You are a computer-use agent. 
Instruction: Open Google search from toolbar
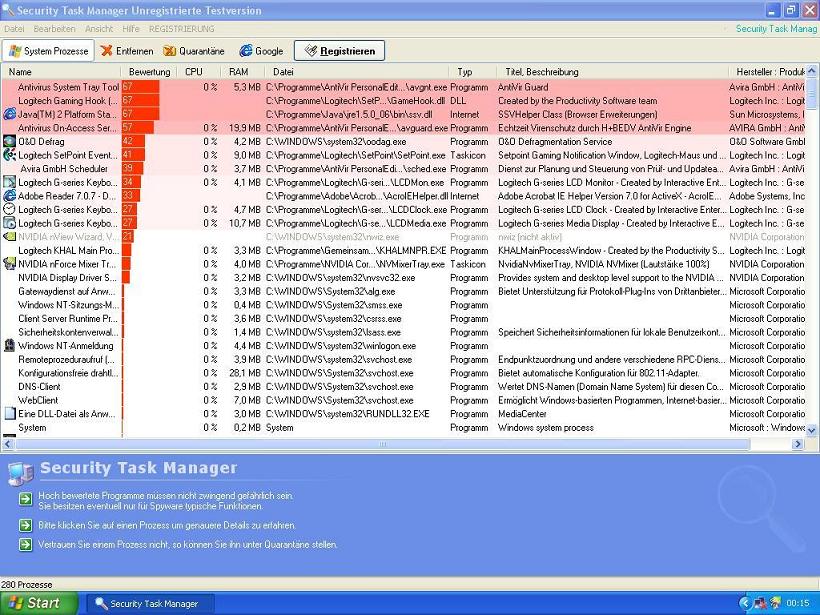click(x=261, y=51)
